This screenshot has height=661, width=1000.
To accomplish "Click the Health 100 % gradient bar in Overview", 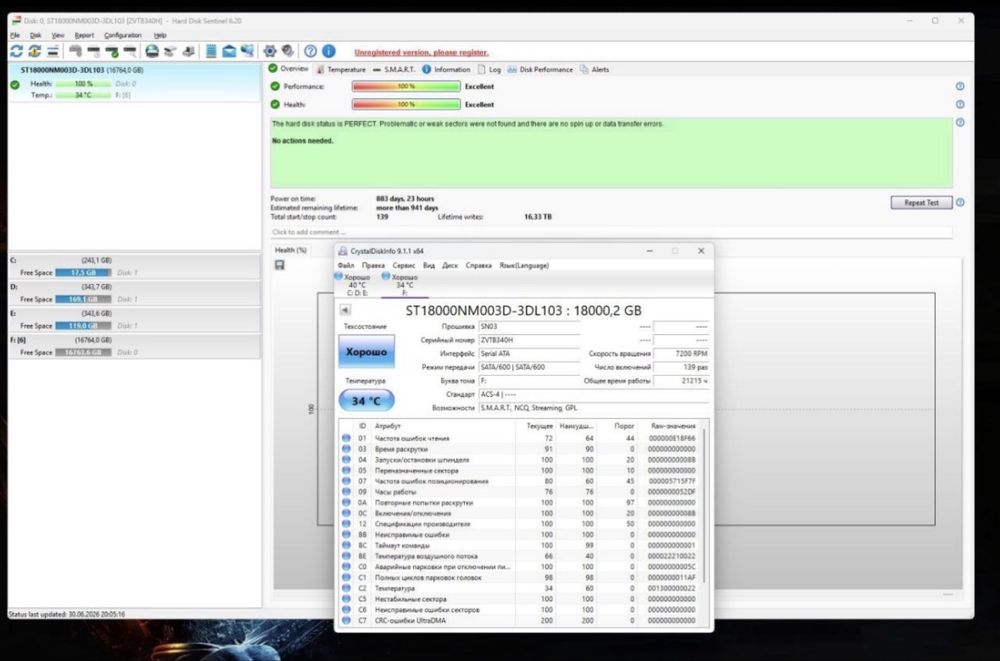I will pos(406,104).
